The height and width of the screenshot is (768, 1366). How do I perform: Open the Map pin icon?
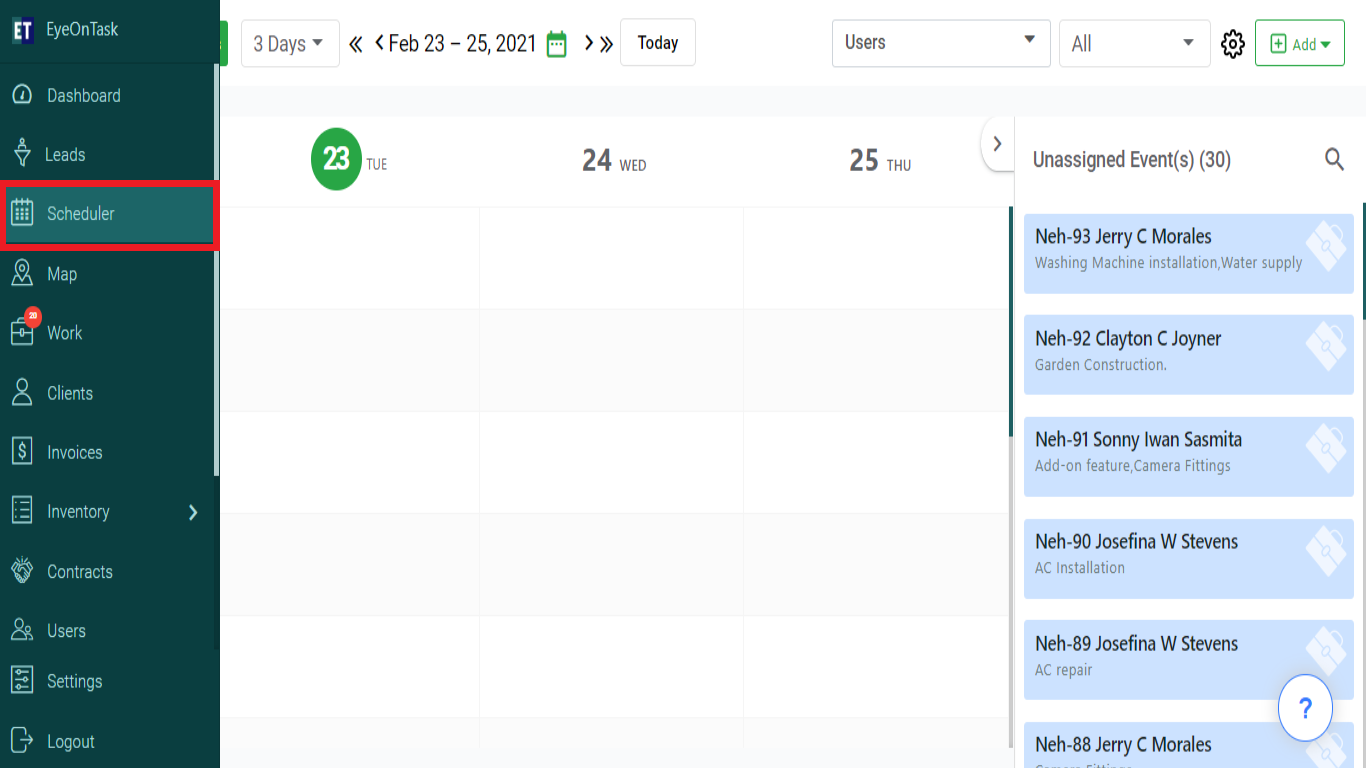coord(22,273)
